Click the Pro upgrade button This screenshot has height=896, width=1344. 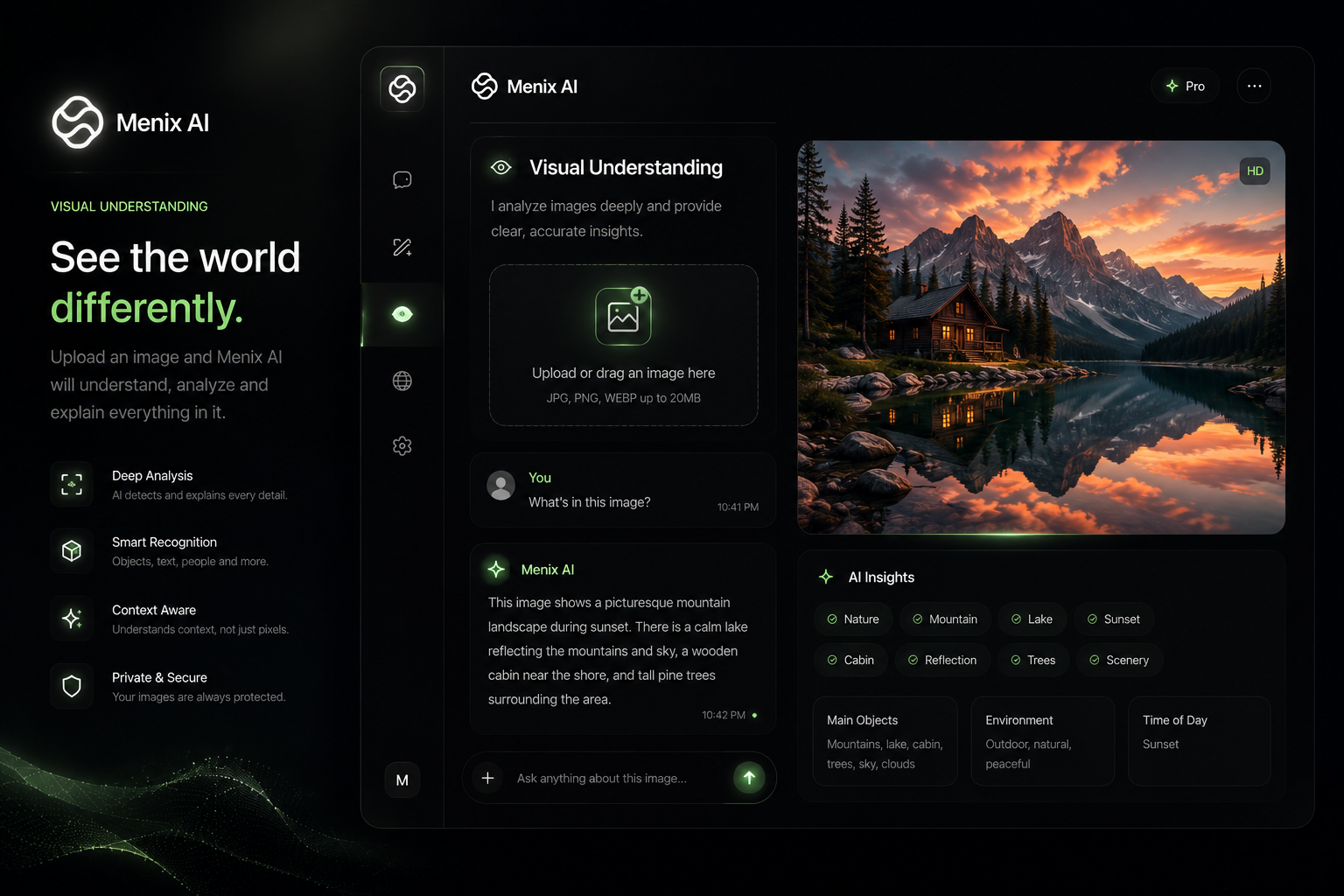pos(1186,86)
